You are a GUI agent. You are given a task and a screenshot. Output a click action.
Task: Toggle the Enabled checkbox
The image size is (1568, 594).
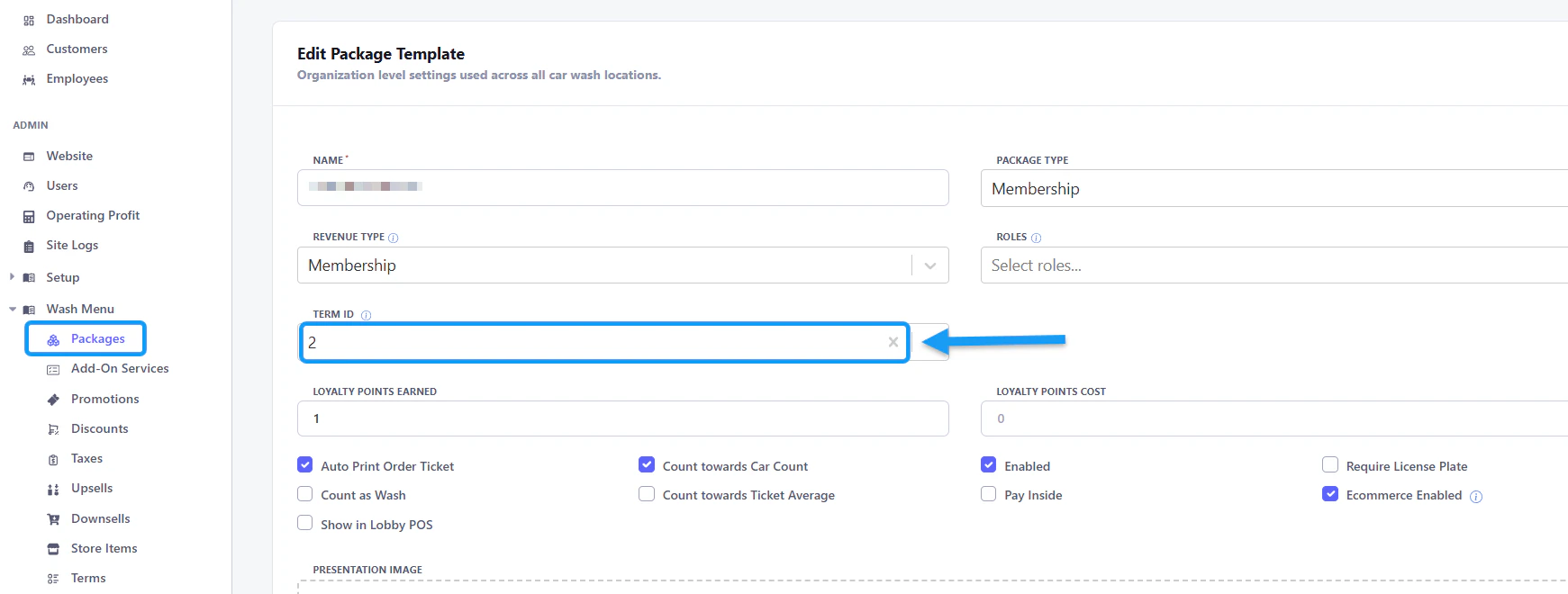(x=988, y=465)
